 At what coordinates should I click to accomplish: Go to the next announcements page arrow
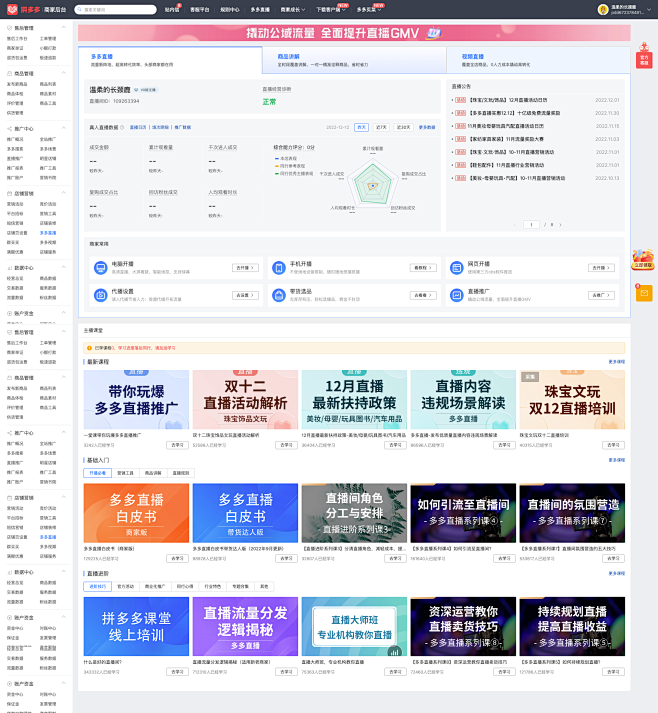(x=560, y=225)
